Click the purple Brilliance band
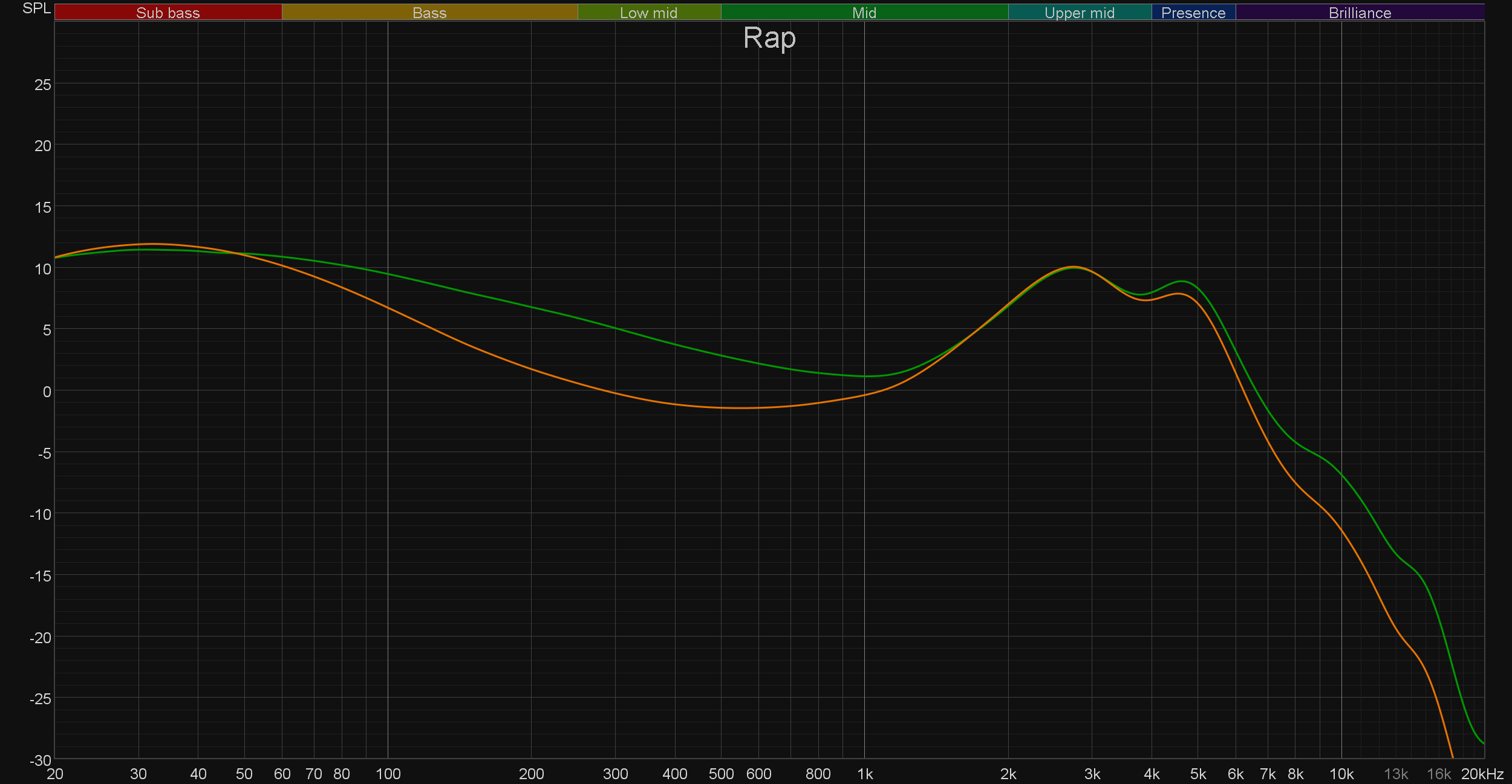Viewport: 1512px width, 784px height. (1360, 12)
